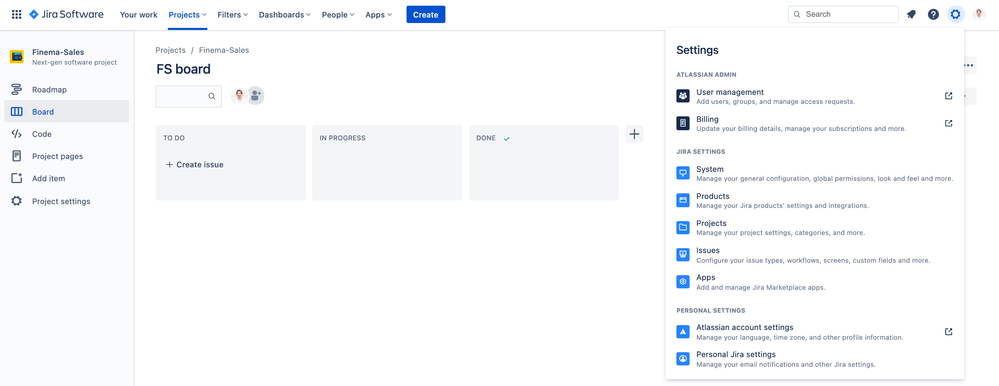The width and height of the screenshot is (999, 386).
Task: Click the Finema-Sales breadcrumb link
Action: click(224, 50)
